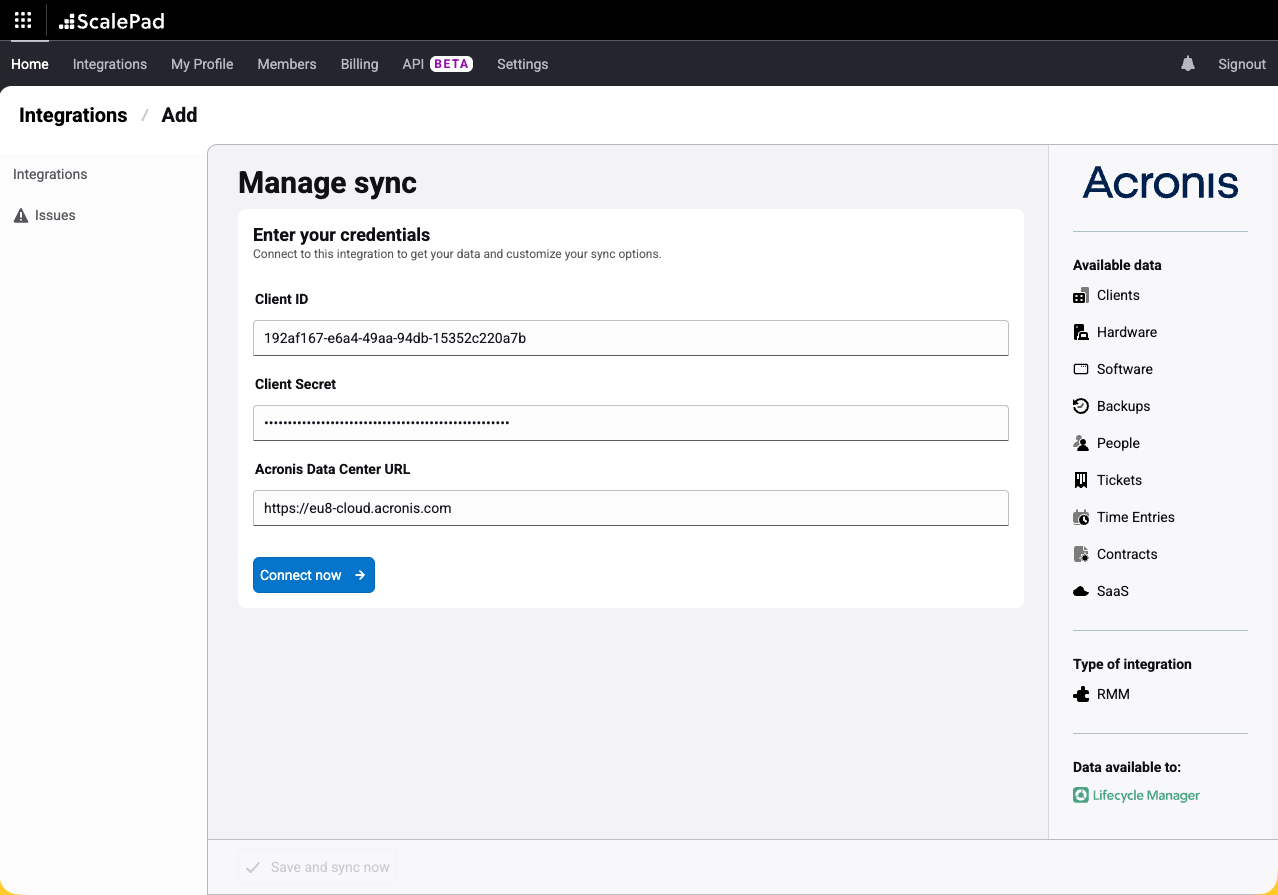Image resolution: width=1278 pixels, height=895 pixels.
Task: Open the app grid launcher
Action: pyautogui.click(x=21, y=20)
